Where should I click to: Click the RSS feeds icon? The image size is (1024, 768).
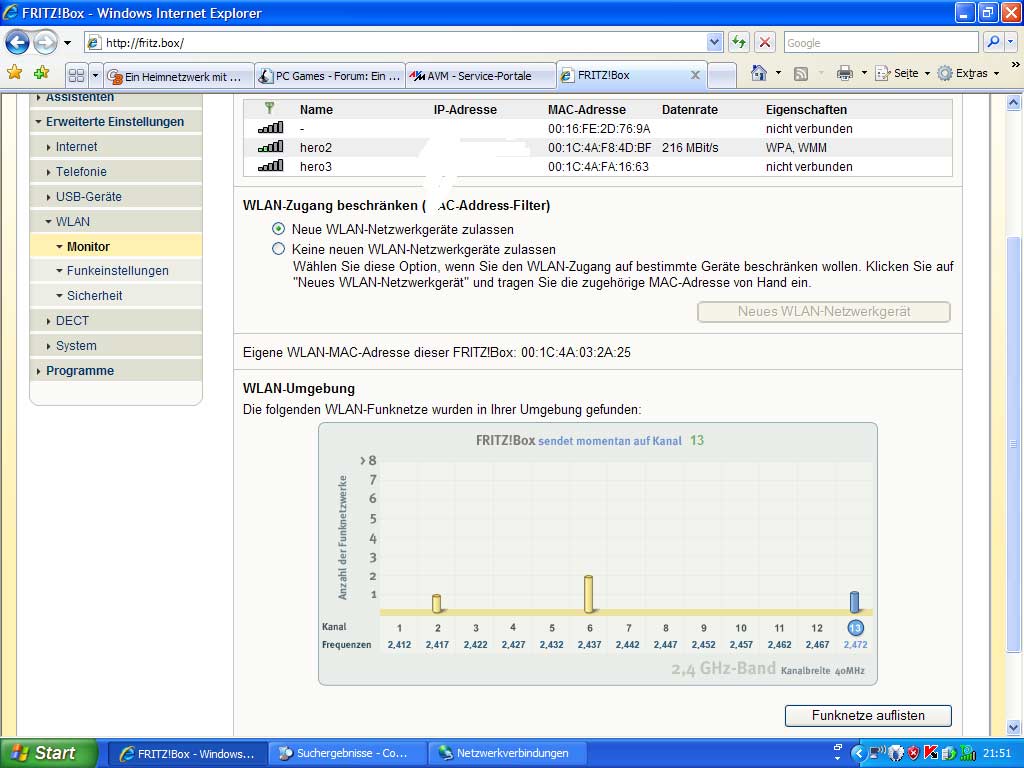[801, 74]
